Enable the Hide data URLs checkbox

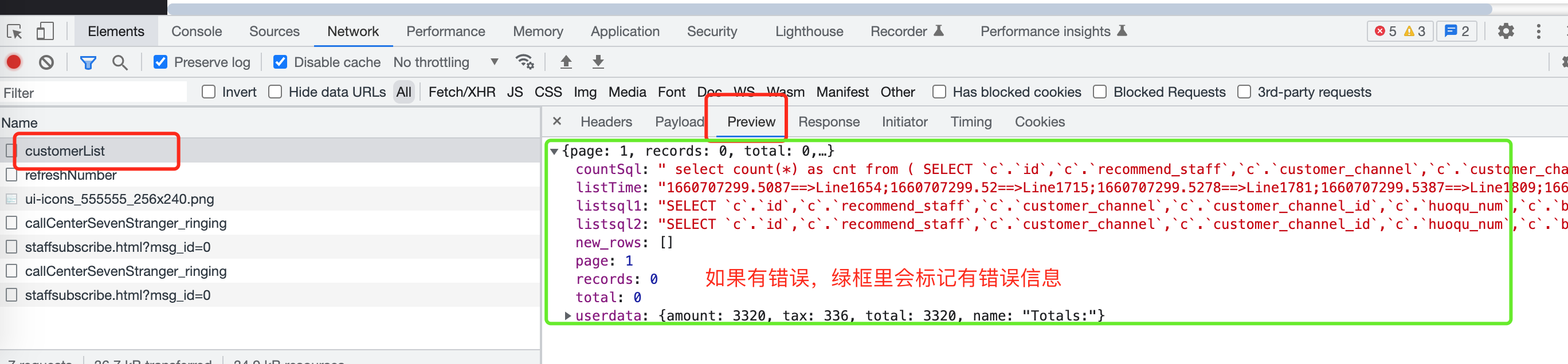click(x=275, y=92)
